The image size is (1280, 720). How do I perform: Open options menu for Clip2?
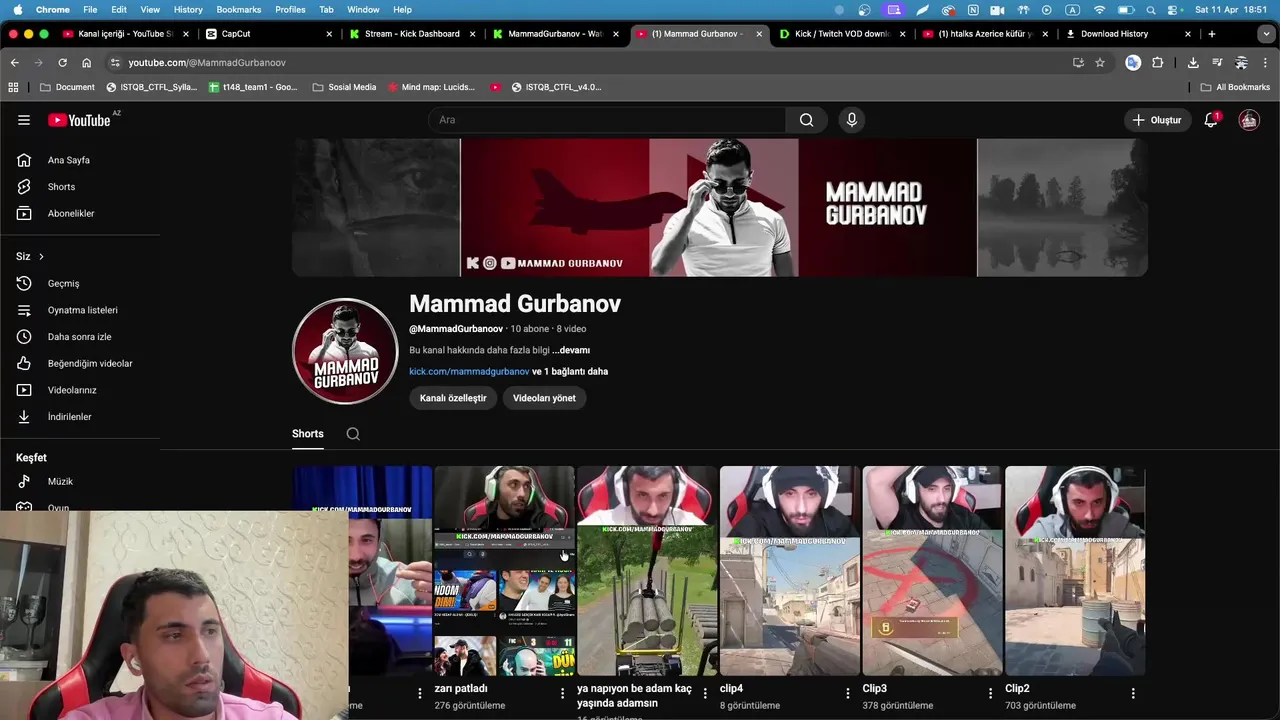coord(1133,693)
